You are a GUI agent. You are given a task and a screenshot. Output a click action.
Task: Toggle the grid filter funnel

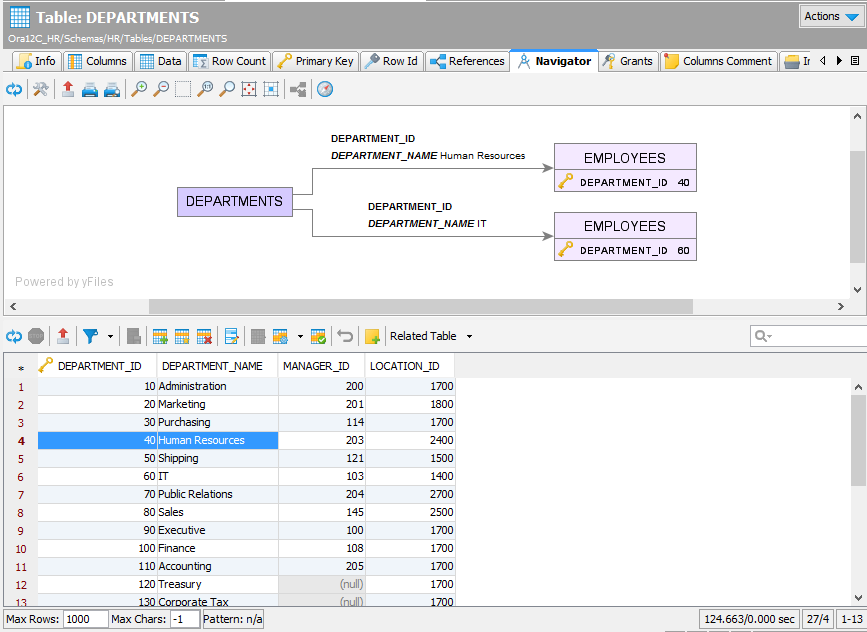tap(91, 336)
